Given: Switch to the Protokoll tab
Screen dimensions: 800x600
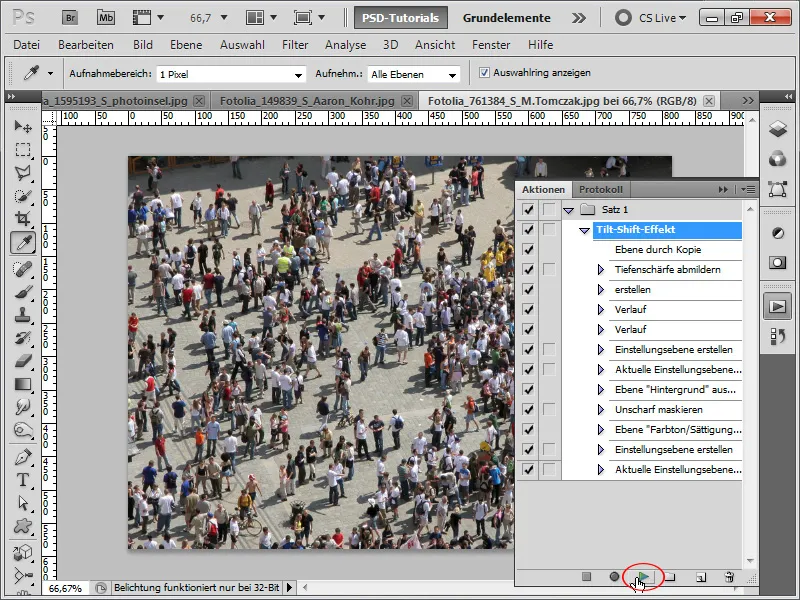Looking at the screenshot, I should click(x=601, y=189).
